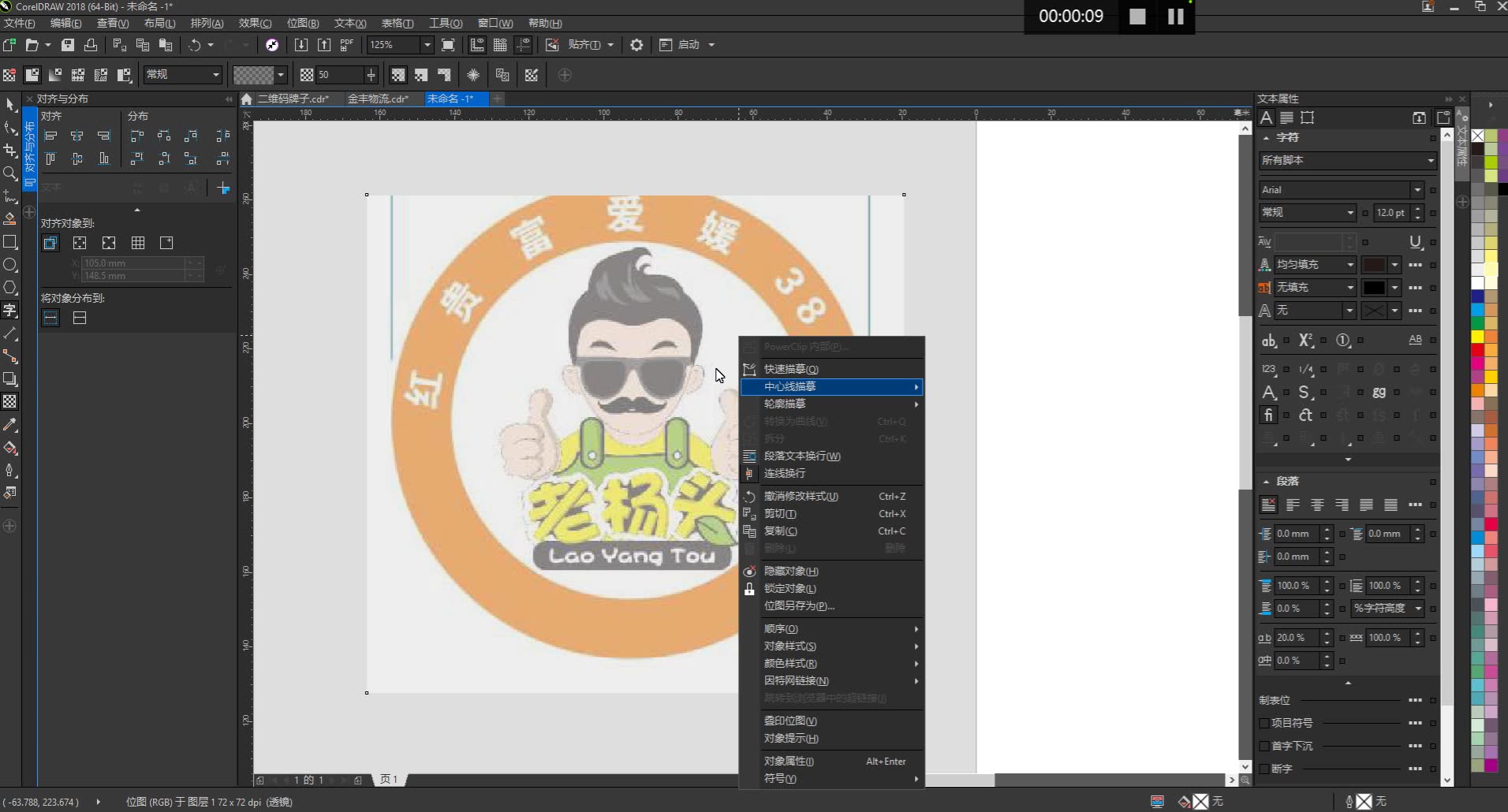Expand the 125% zoom level dropdown
Screen dimensions: 1508x812
[427, 45]
